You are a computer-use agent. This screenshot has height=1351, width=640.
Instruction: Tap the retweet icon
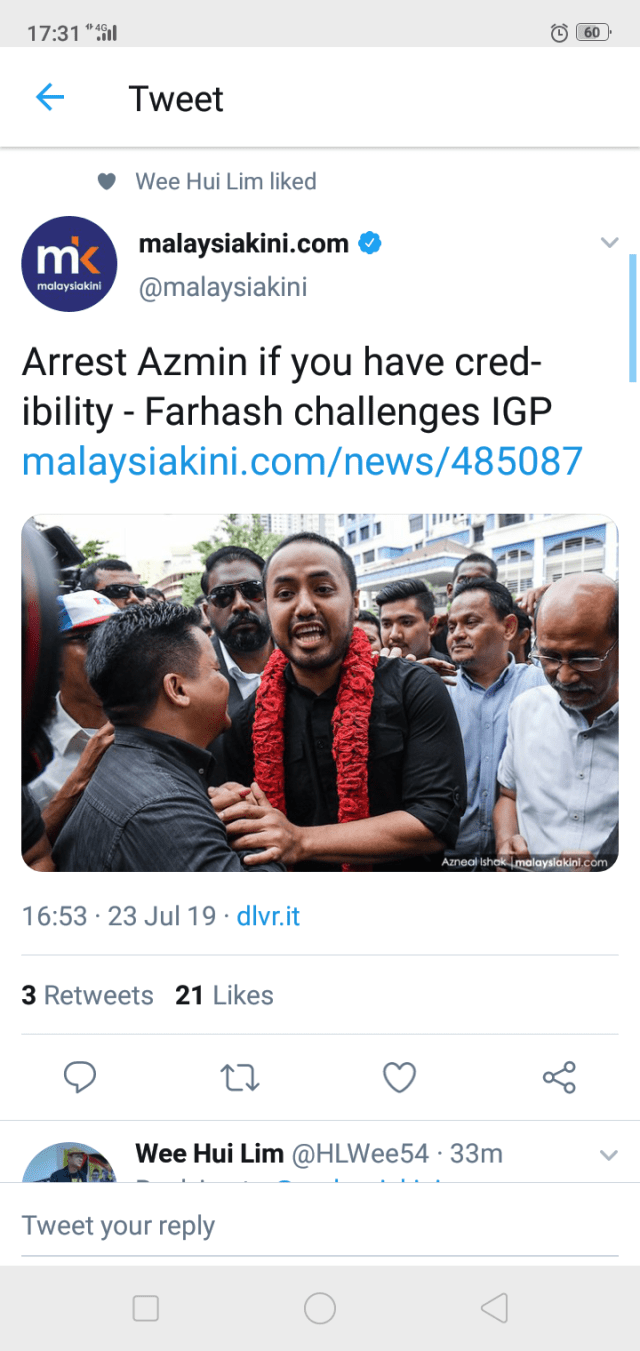point(240,1077)
